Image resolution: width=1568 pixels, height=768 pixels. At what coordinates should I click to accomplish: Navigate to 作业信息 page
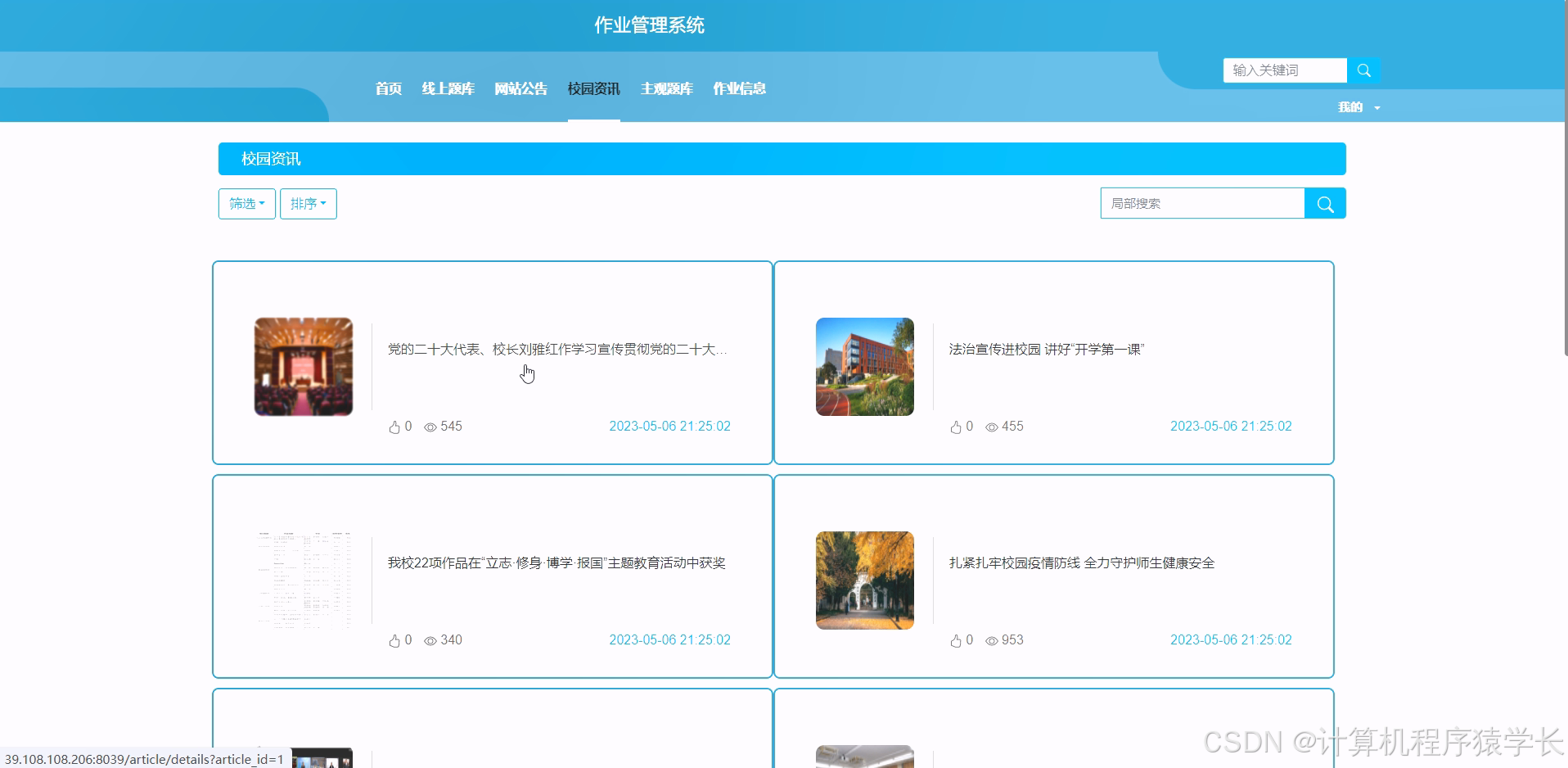(739, 88)
